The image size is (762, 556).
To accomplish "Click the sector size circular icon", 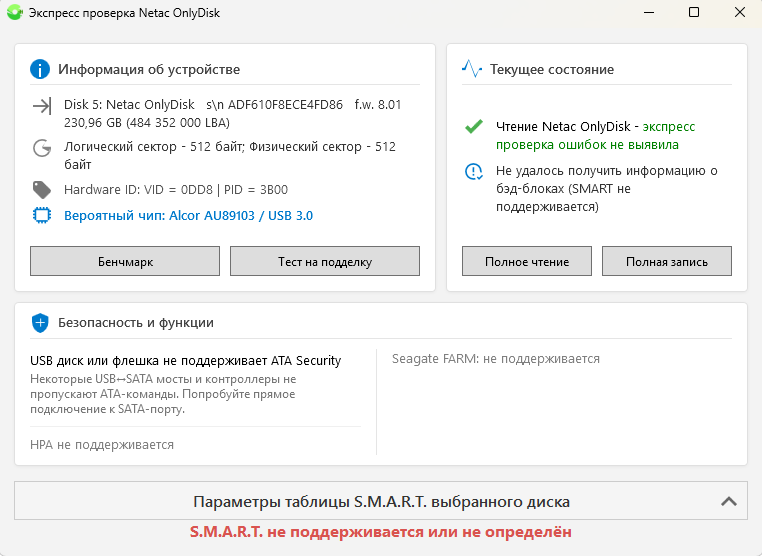I will (42, 148).
